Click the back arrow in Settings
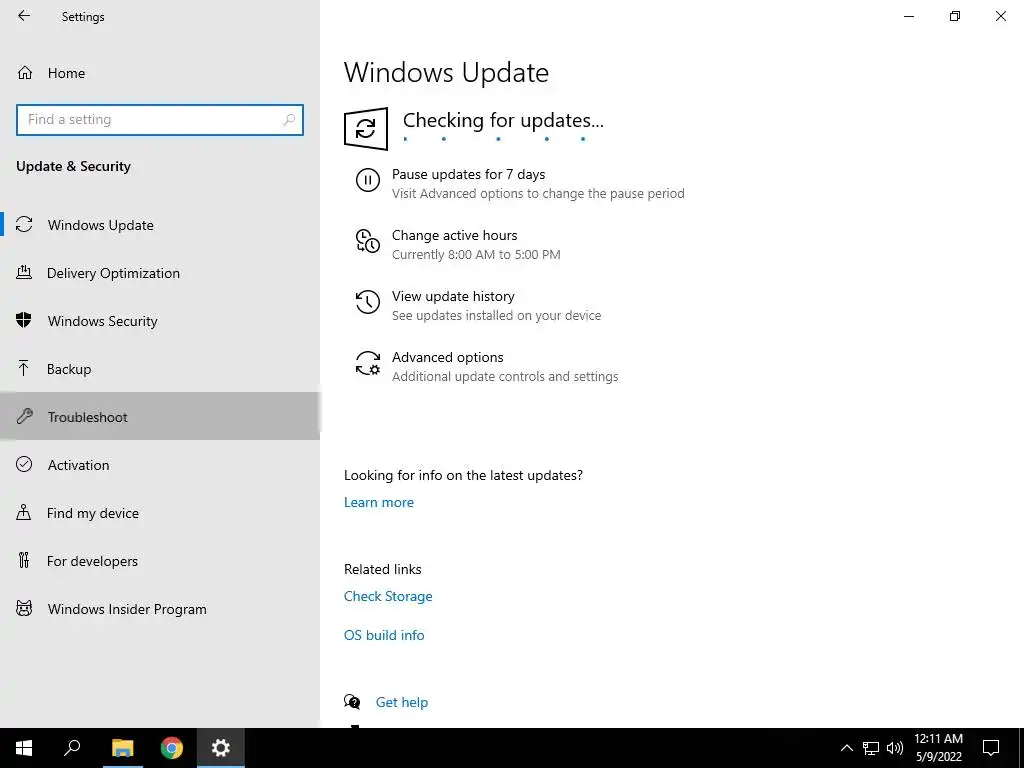 [24, 16]
